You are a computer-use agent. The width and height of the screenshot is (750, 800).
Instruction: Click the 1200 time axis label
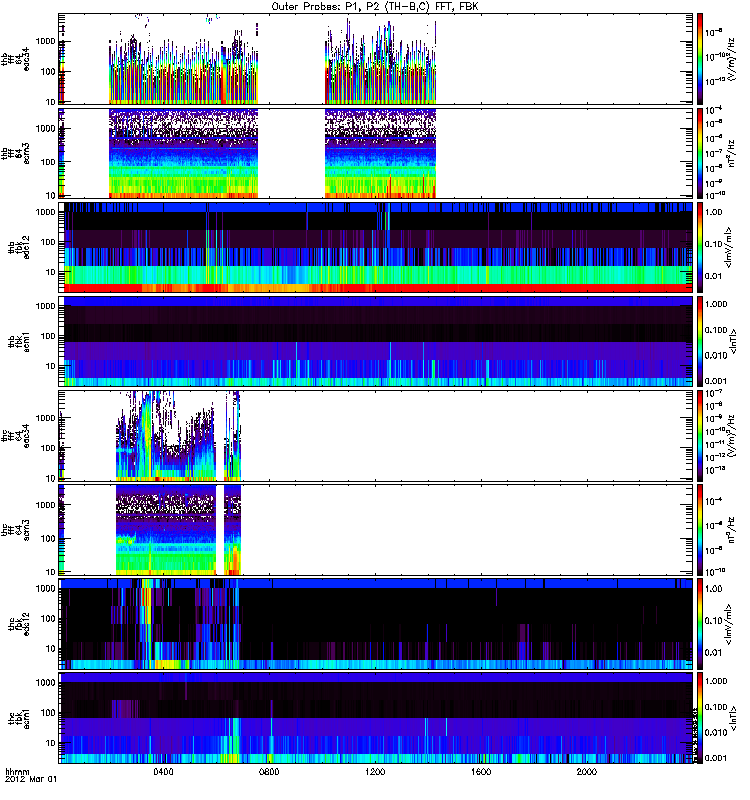point(376,772)
